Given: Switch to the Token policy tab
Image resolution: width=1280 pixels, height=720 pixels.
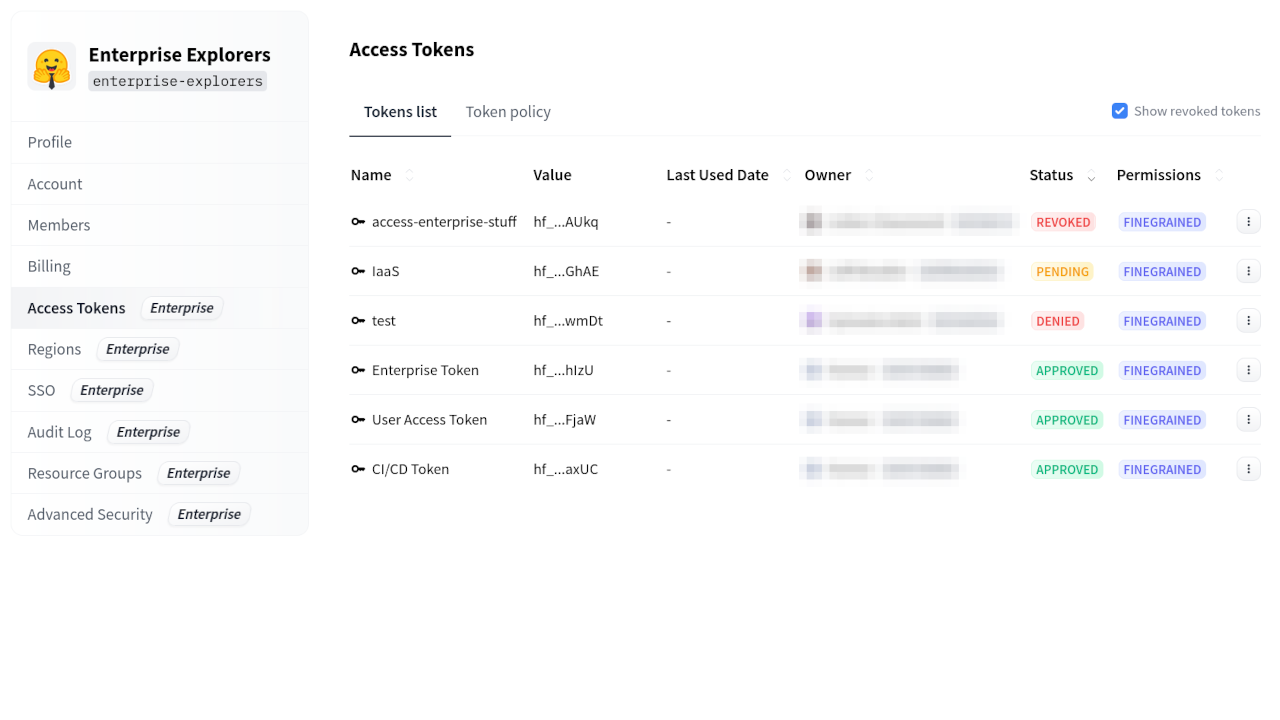Looking at the screenshot, I should [508, 111].
